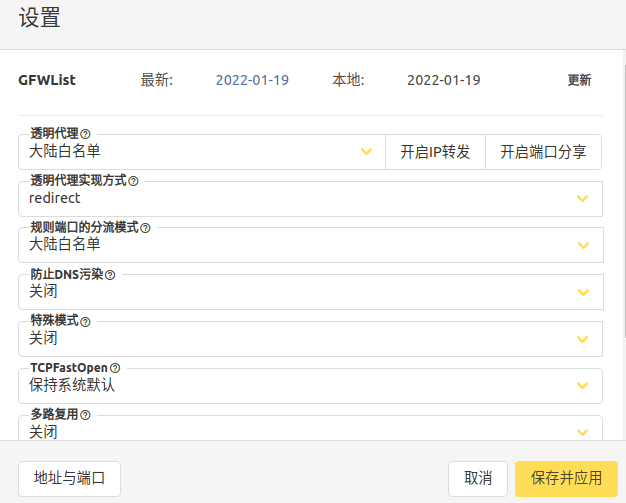The image size is (626, 503).
Task: Click 更新 to update GFWList
Action: click(x=579, y=80)
